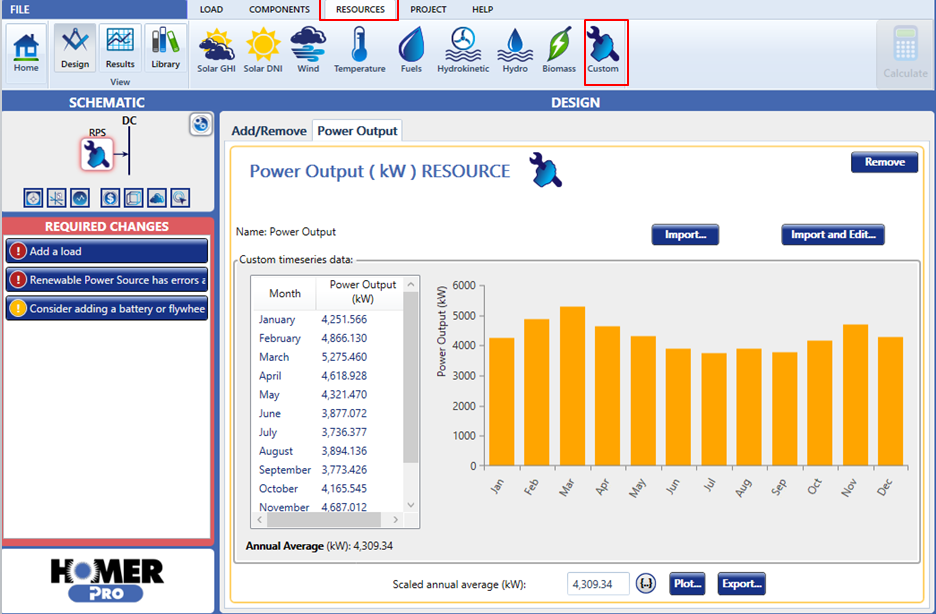Open the COMPONENTS ribbon tab

pos(279,9)
